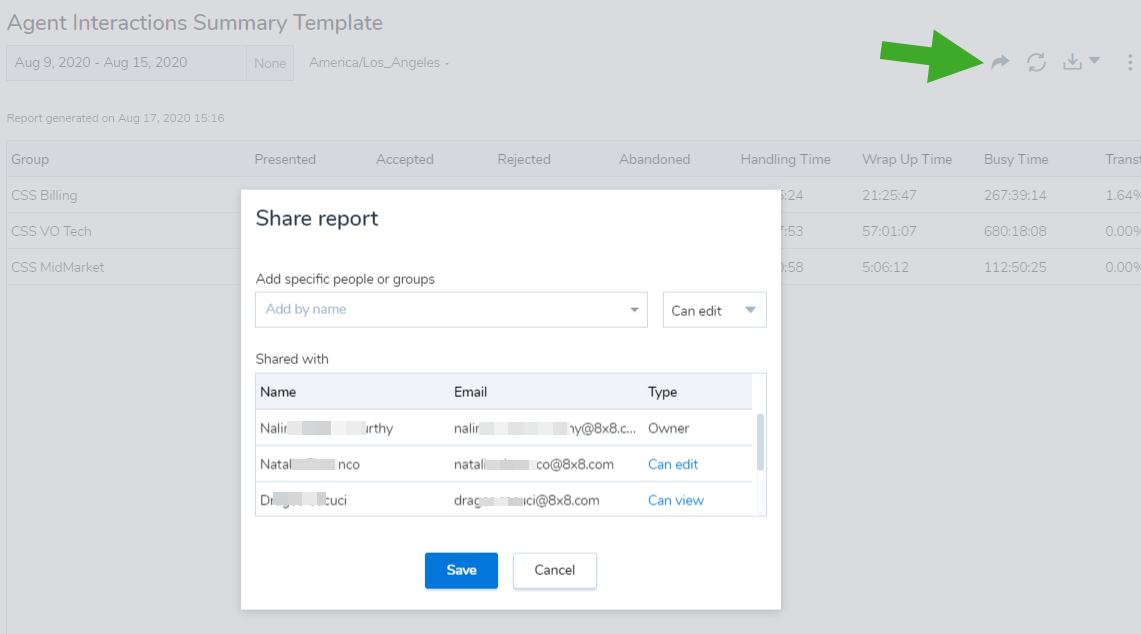Screen dimensions: 1141x634
Task: Change the Can view permission for drag...ci
Action: (676, 501)
